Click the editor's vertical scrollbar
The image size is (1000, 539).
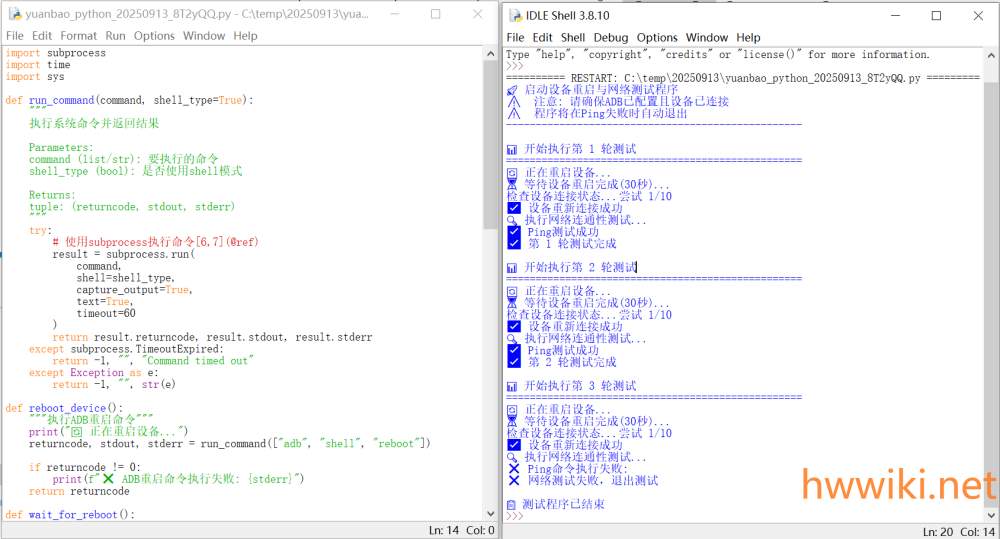pyautogui.click(x=490, y=150)
